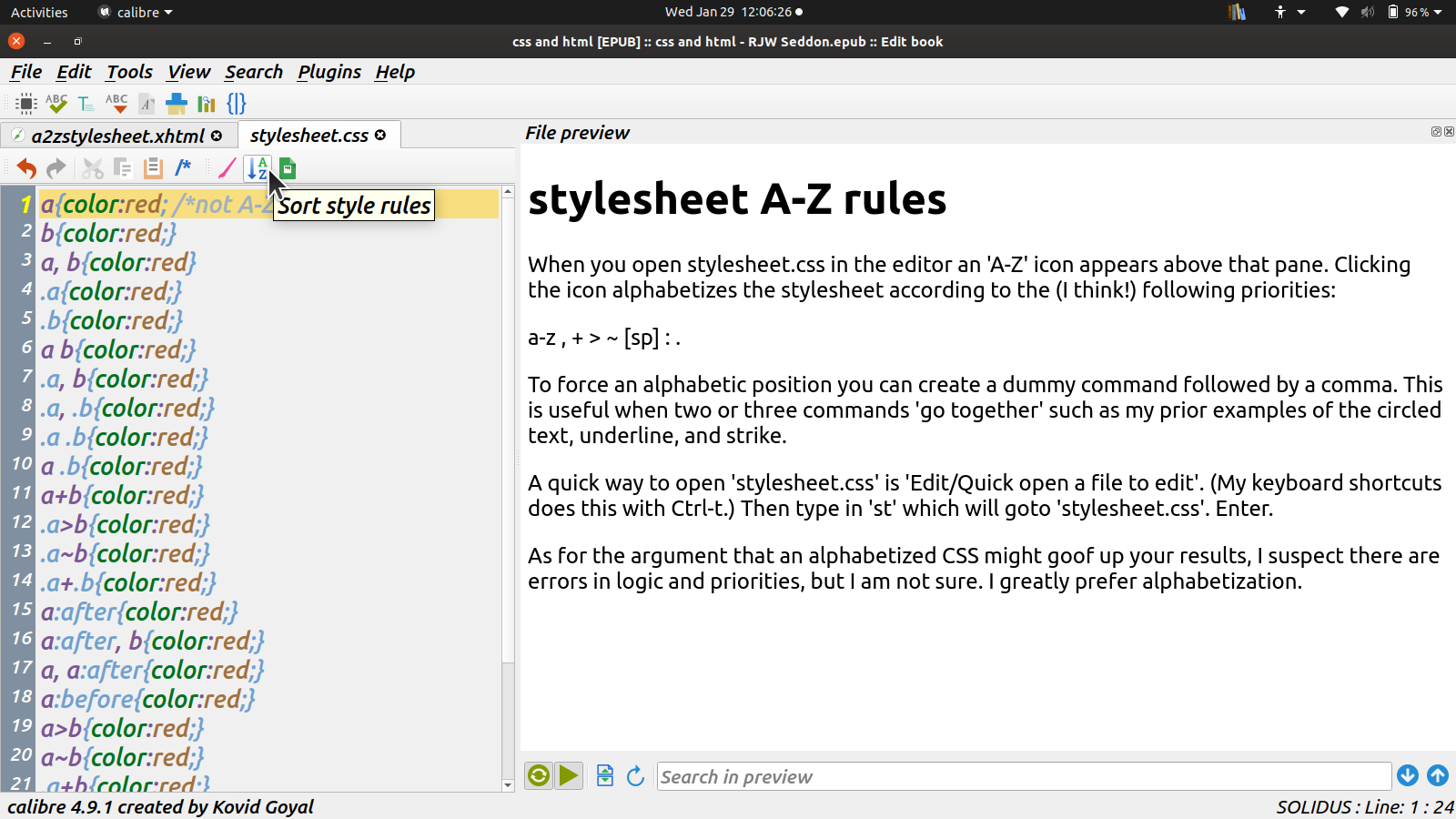The height and width of the screenshot is (819, 1456).
Task: Open the Plugins menu
Action: pos(329,72)
